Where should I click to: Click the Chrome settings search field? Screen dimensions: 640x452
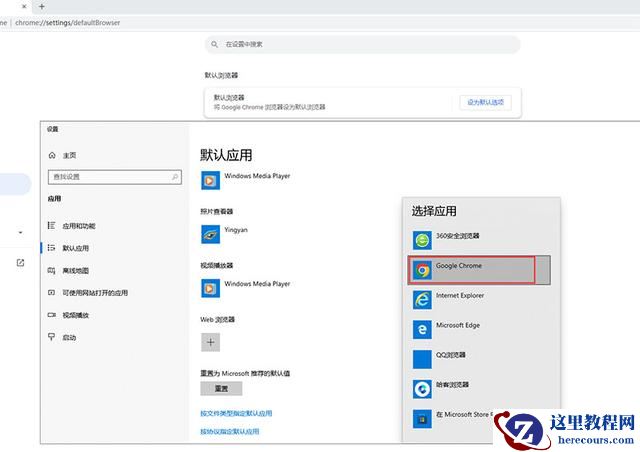pyautogui.click(x=362, y=44)
